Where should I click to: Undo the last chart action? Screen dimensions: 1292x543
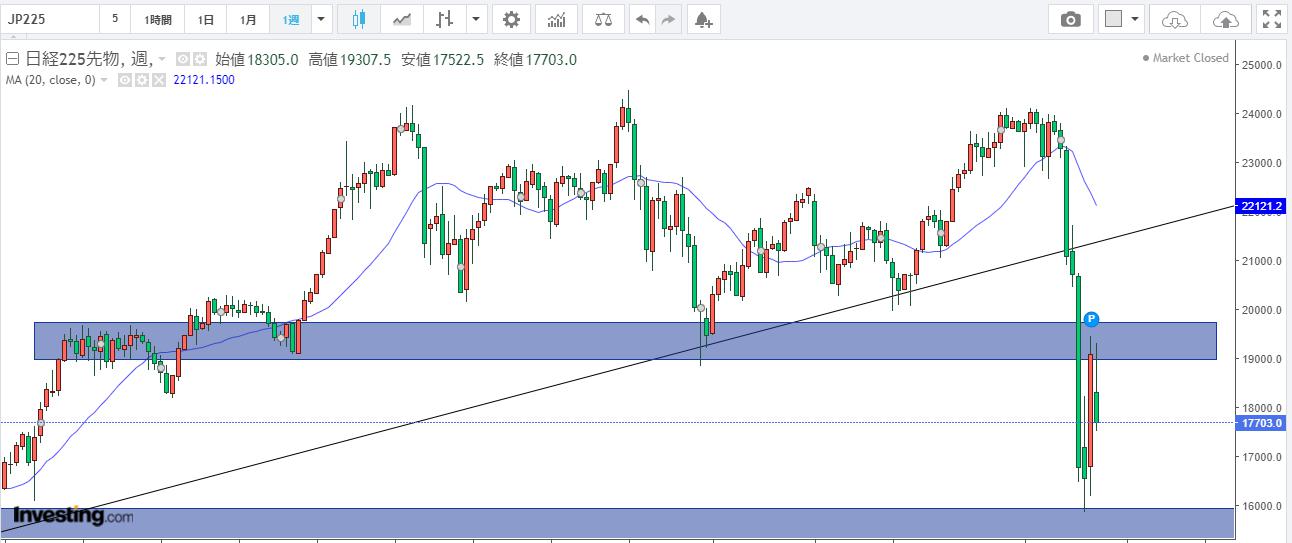[643, 19]
